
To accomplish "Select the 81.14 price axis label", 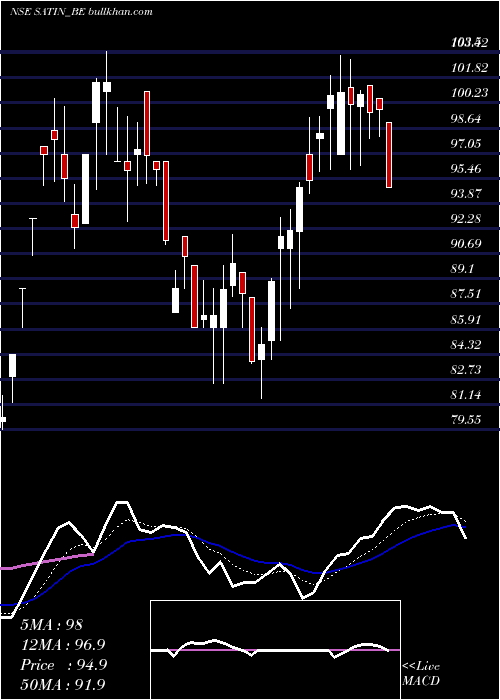I will tap(466, 395).
